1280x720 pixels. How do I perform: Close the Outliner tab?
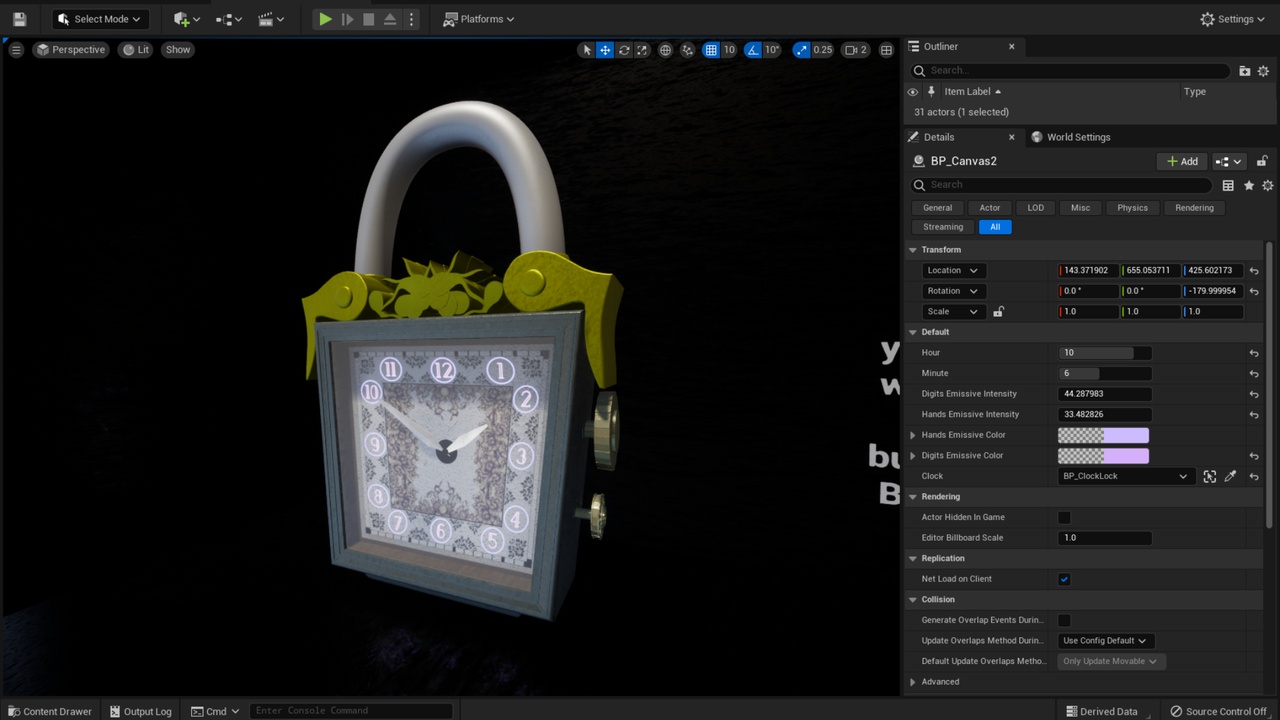point(1012,46)
